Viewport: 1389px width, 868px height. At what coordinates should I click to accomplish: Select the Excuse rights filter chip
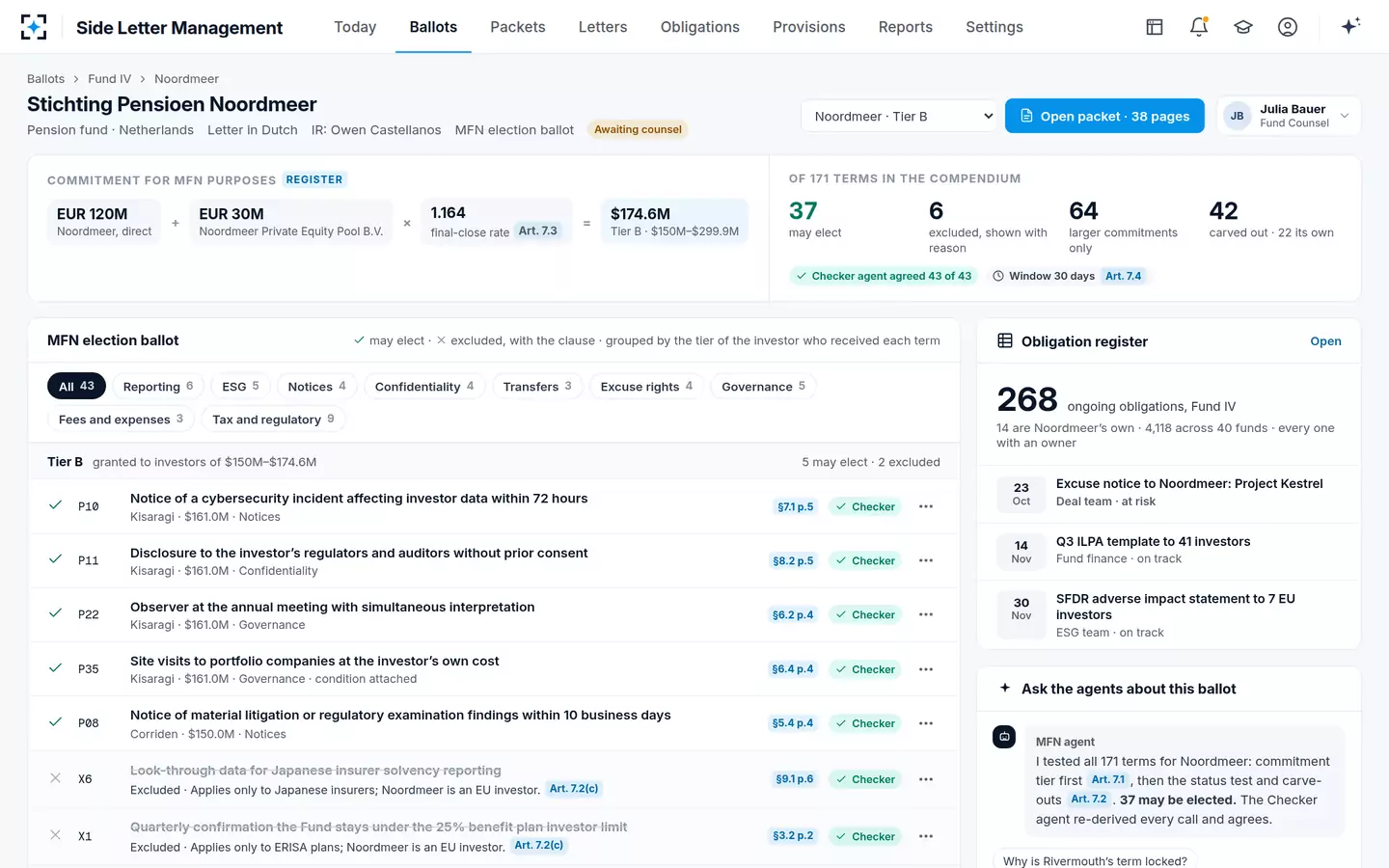[x=646, y=387]
